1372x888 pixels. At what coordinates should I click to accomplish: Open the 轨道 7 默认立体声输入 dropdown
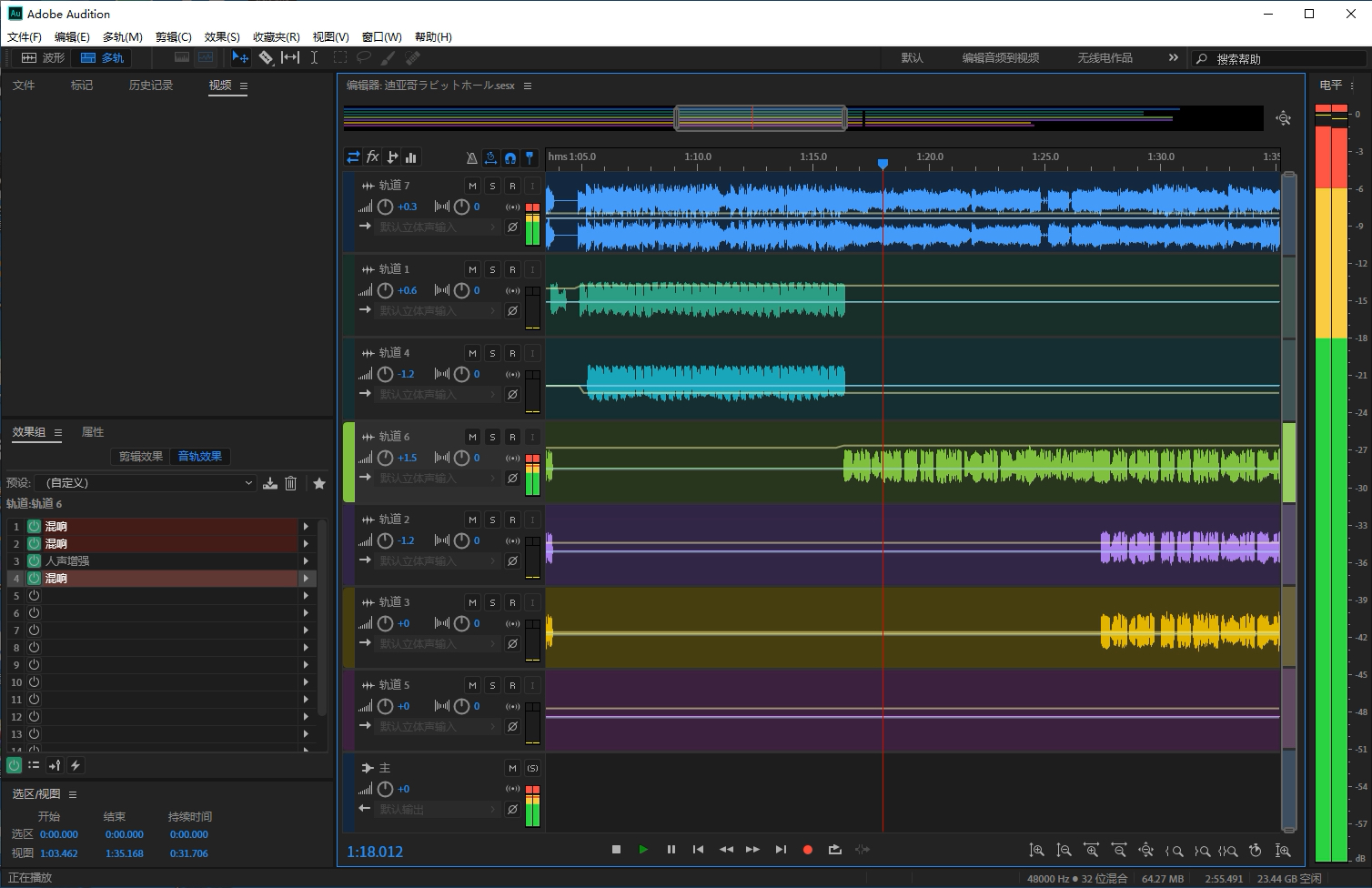click(x=438, y=227)
